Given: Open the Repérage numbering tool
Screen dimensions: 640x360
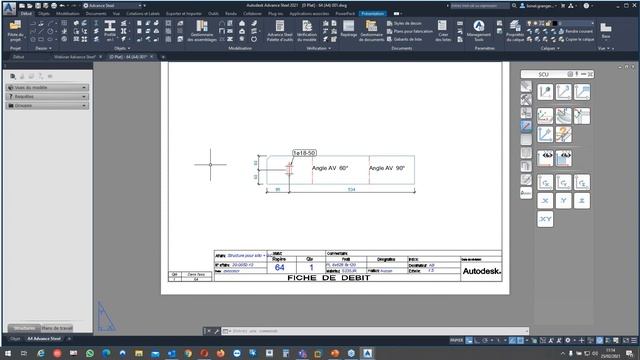Looking at the screenshot, I should [x=349, y=29].
